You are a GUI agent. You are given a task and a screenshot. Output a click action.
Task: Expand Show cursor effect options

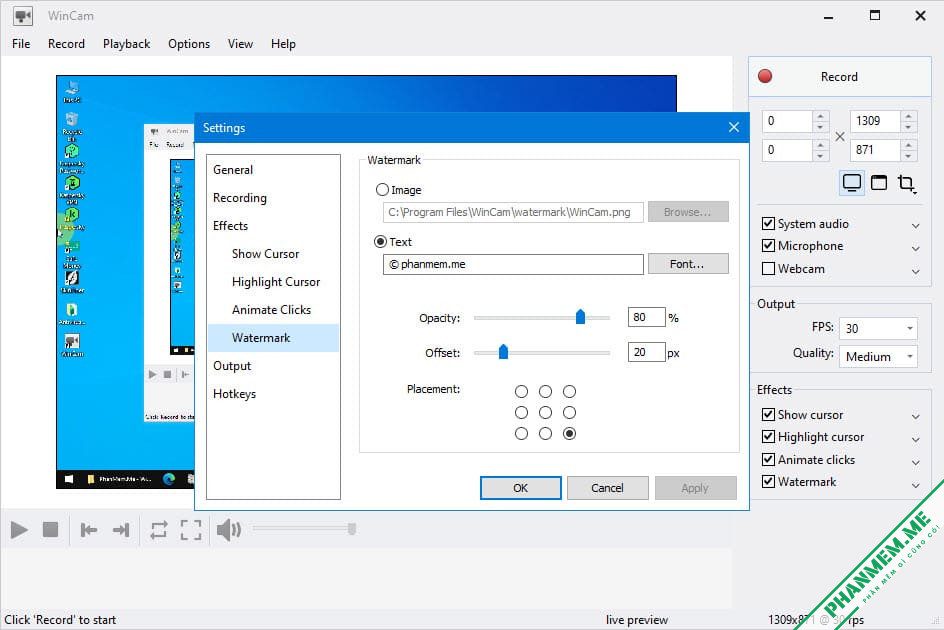(916, 416)
